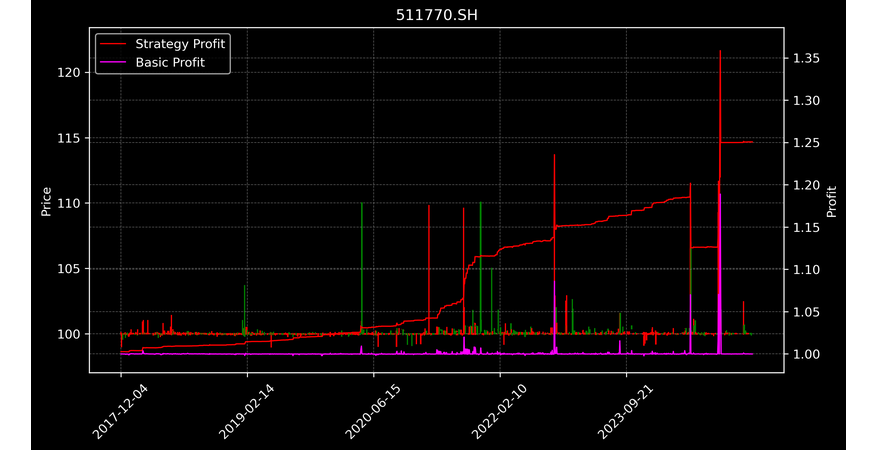Screen dimensions: 878x450
Task: Click the Price axis label
Action: 46,201
